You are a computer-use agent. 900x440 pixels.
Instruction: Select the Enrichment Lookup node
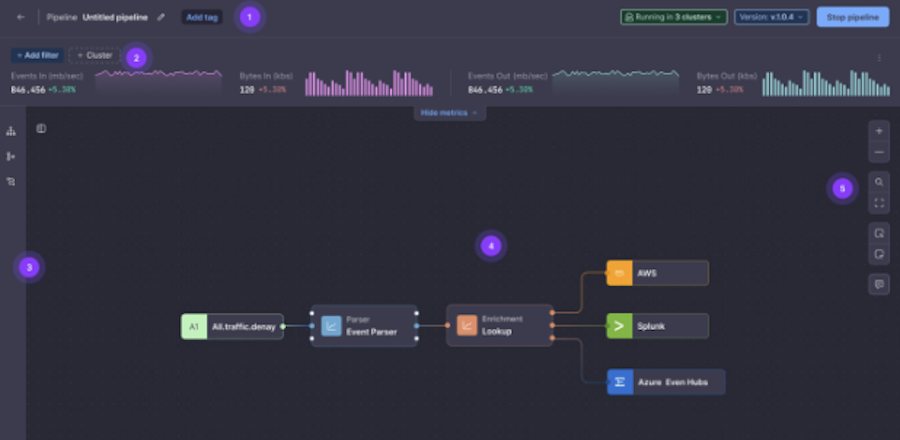(499, 325)
